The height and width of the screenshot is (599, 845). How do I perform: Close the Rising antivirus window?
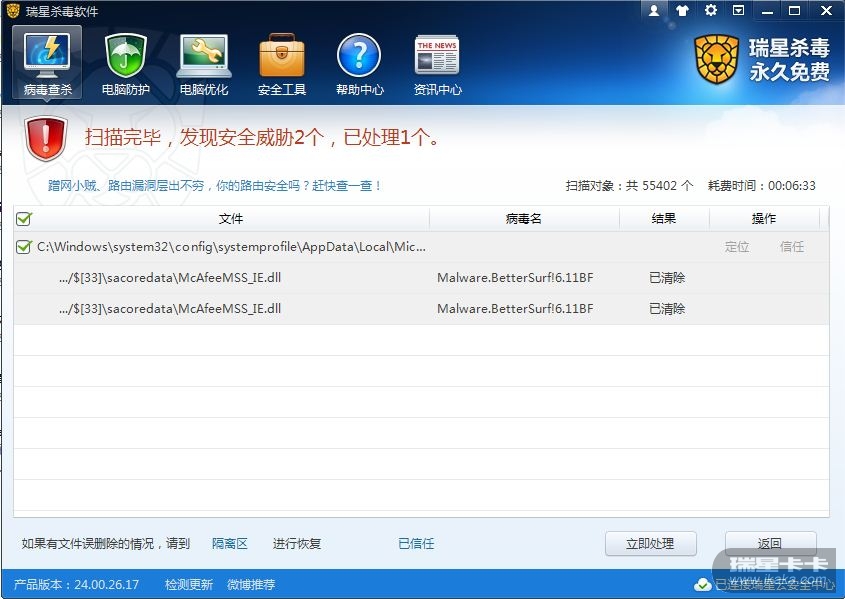(826, 10)
